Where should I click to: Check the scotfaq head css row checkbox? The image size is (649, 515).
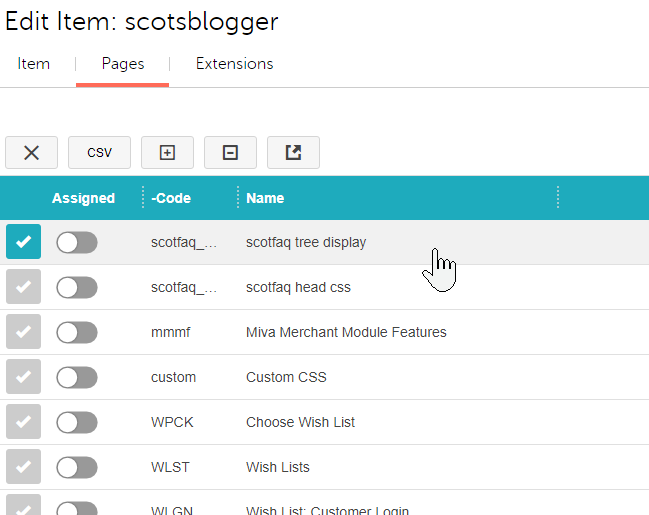coord(23,287)
